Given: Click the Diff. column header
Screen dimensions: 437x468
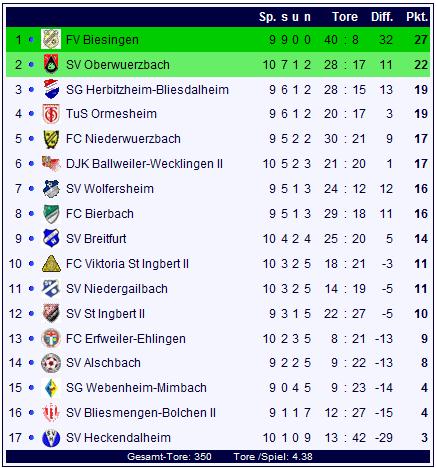Looking at the screenshot, I should coord(382,17).
